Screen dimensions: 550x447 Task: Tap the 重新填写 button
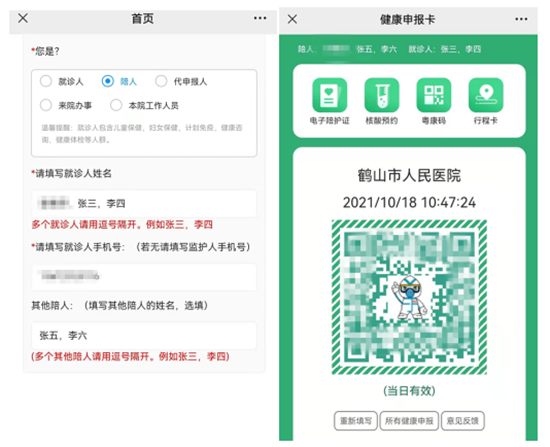pyautogui.click(x=356, y=421)
